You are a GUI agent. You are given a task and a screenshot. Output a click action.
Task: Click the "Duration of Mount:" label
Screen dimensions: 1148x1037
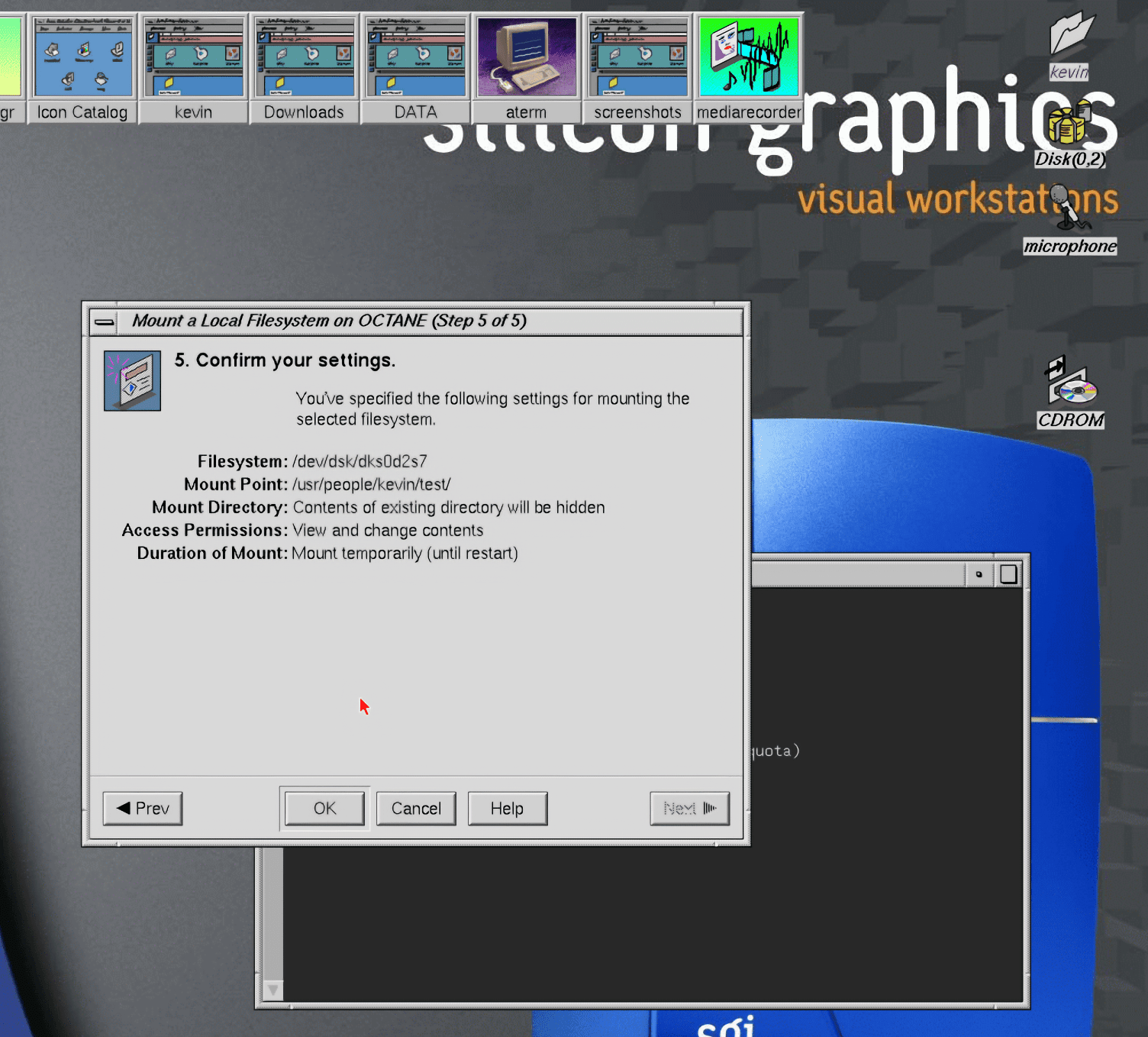(212, 553)
